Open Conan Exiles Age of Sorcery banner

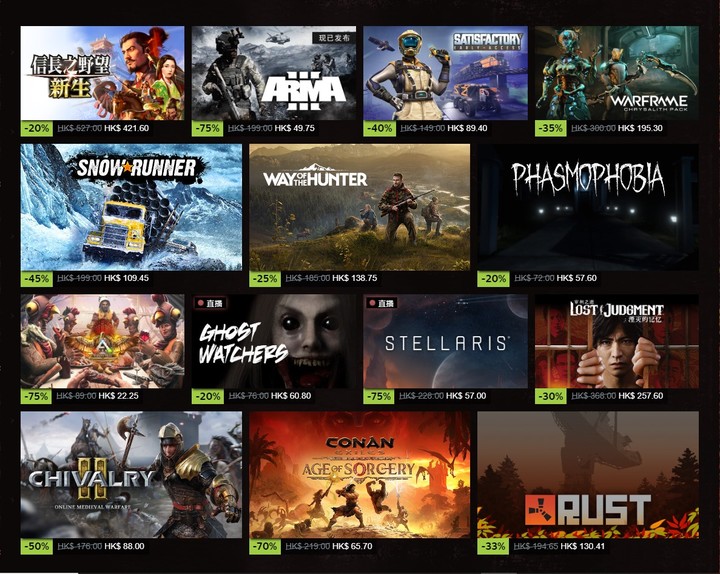[360, 475]
